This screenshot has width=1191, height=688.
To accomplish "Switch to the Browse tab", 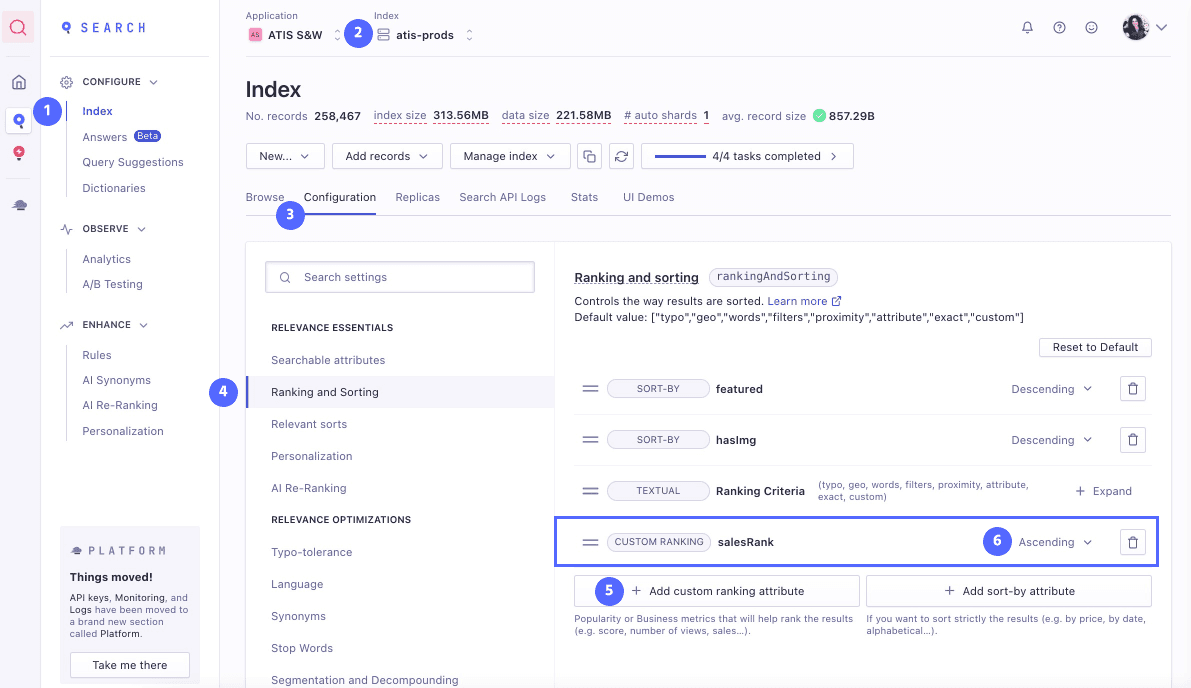I will [x=265, y=197].
